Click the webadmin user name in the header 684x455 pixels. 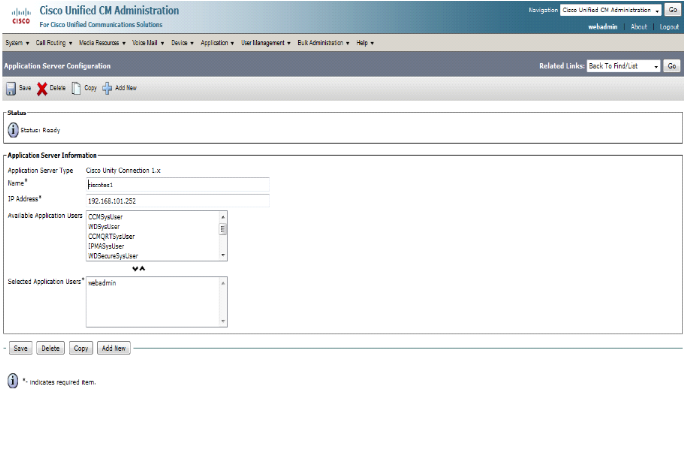coord(602,27)
